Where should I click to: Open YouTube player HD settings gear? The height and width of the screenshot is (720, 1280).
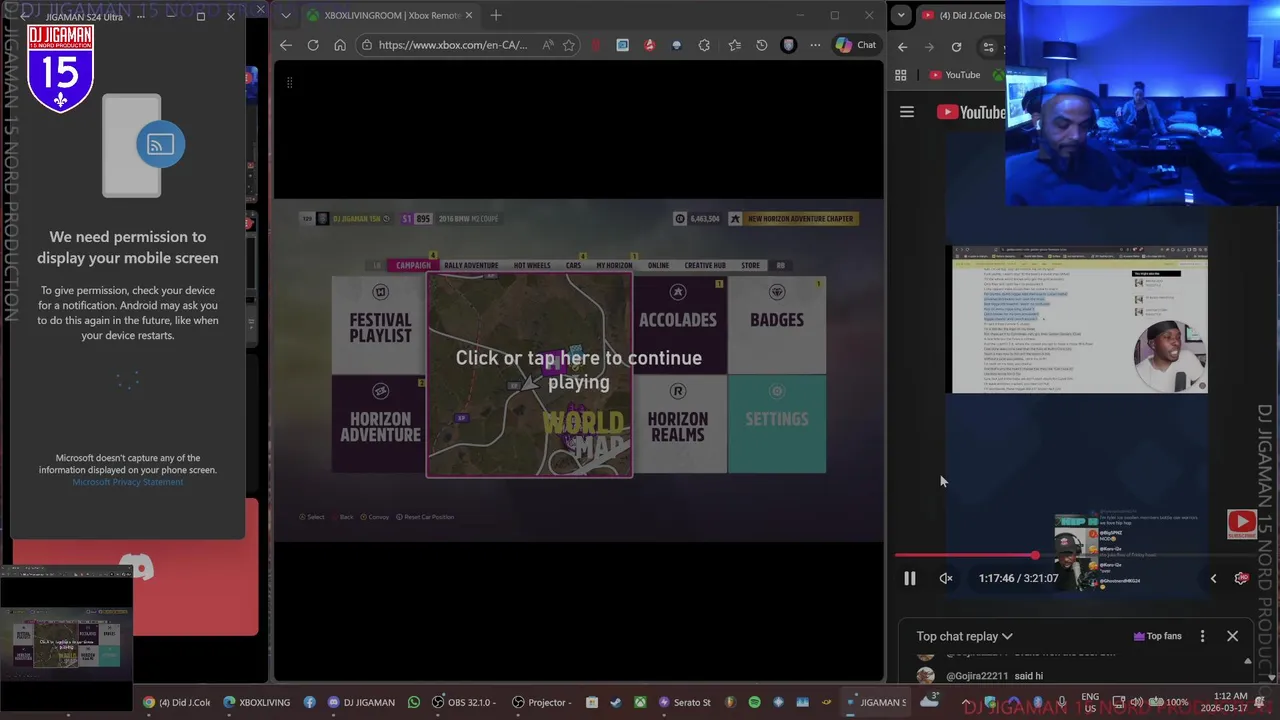(x=1241, y=578)
